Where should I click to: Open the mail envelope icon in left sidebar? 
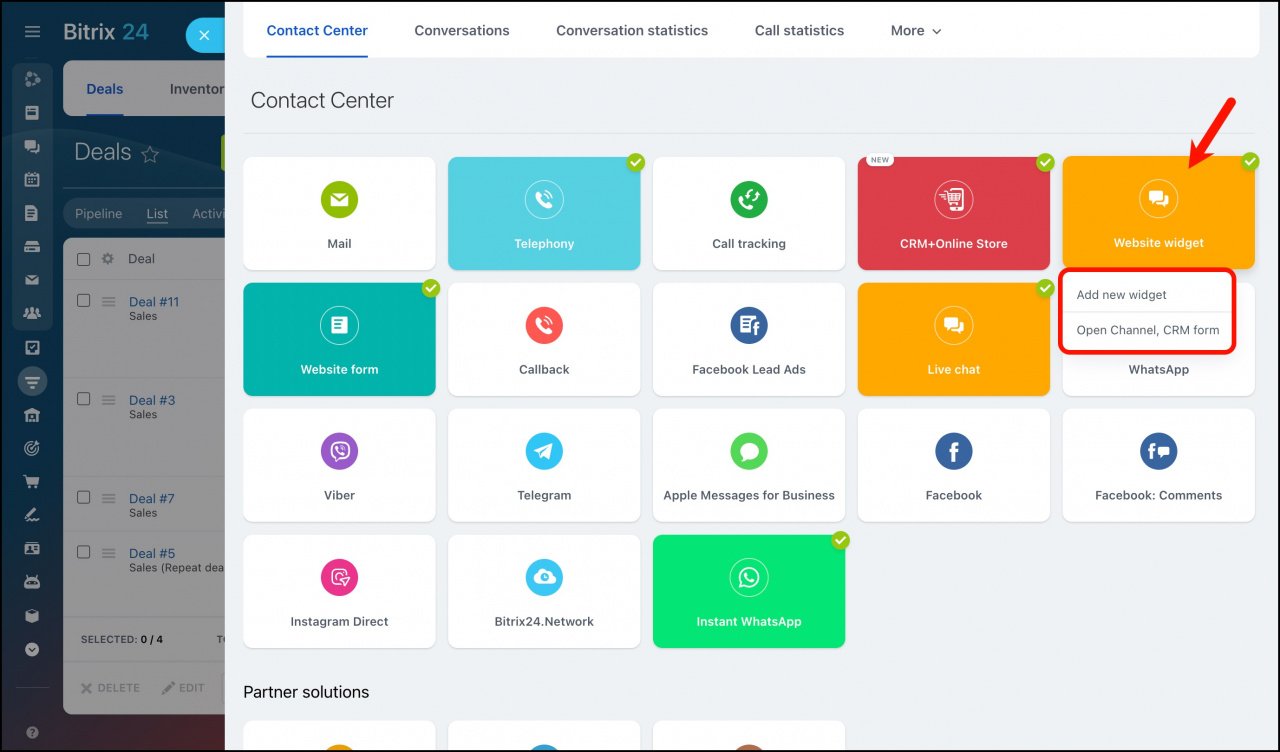pyautogui.click(x=32, y=280)
